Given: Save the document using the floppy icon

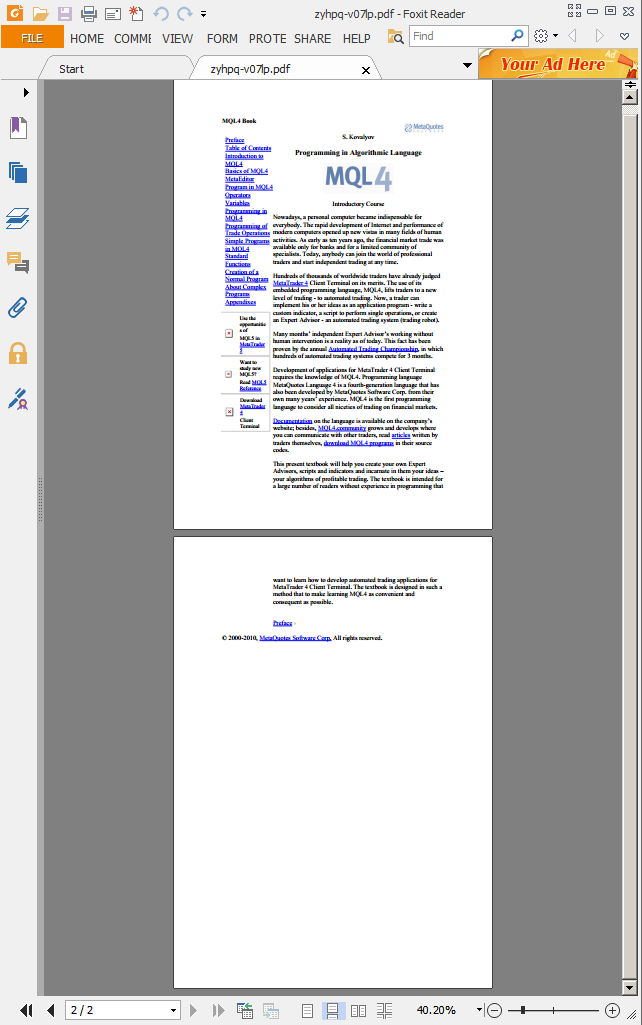Looking at the screenshot, I should click(x=64, y=13).
